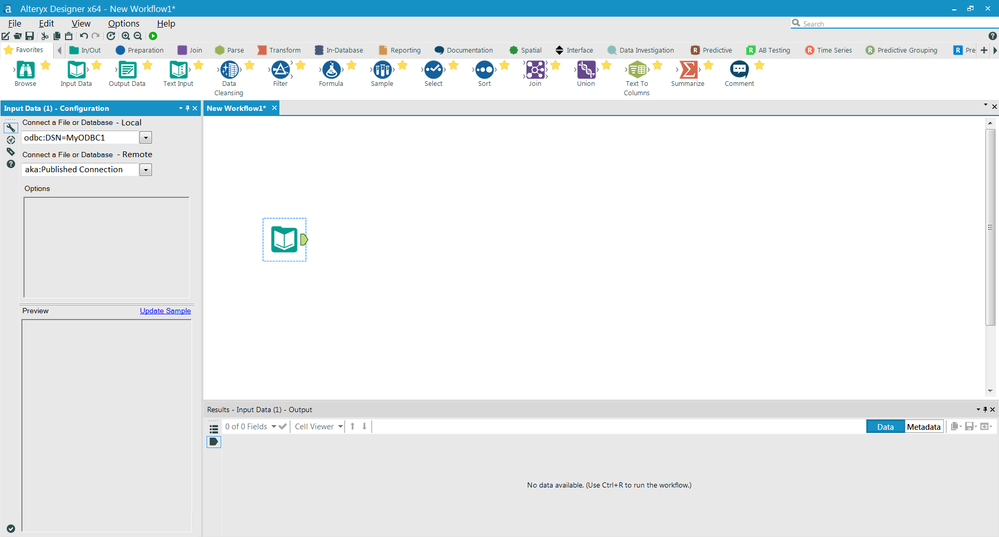Viewport: 999px width, 537px height.
Task: Refresh with the circular arrow toolbar icon
Action: (111, 36)
